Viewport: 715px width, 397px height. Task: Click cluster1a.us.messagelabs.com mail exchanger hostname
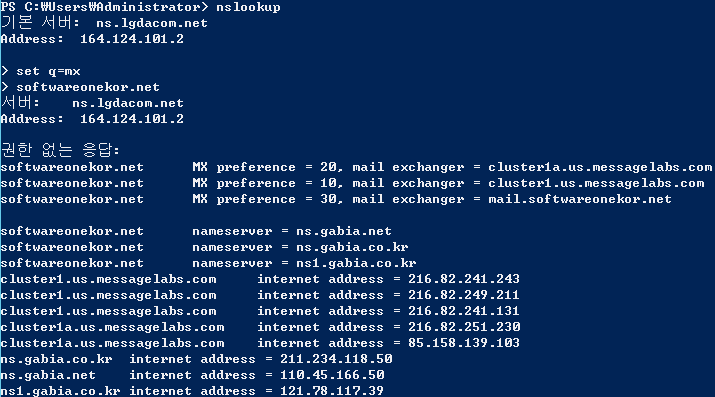600,167
